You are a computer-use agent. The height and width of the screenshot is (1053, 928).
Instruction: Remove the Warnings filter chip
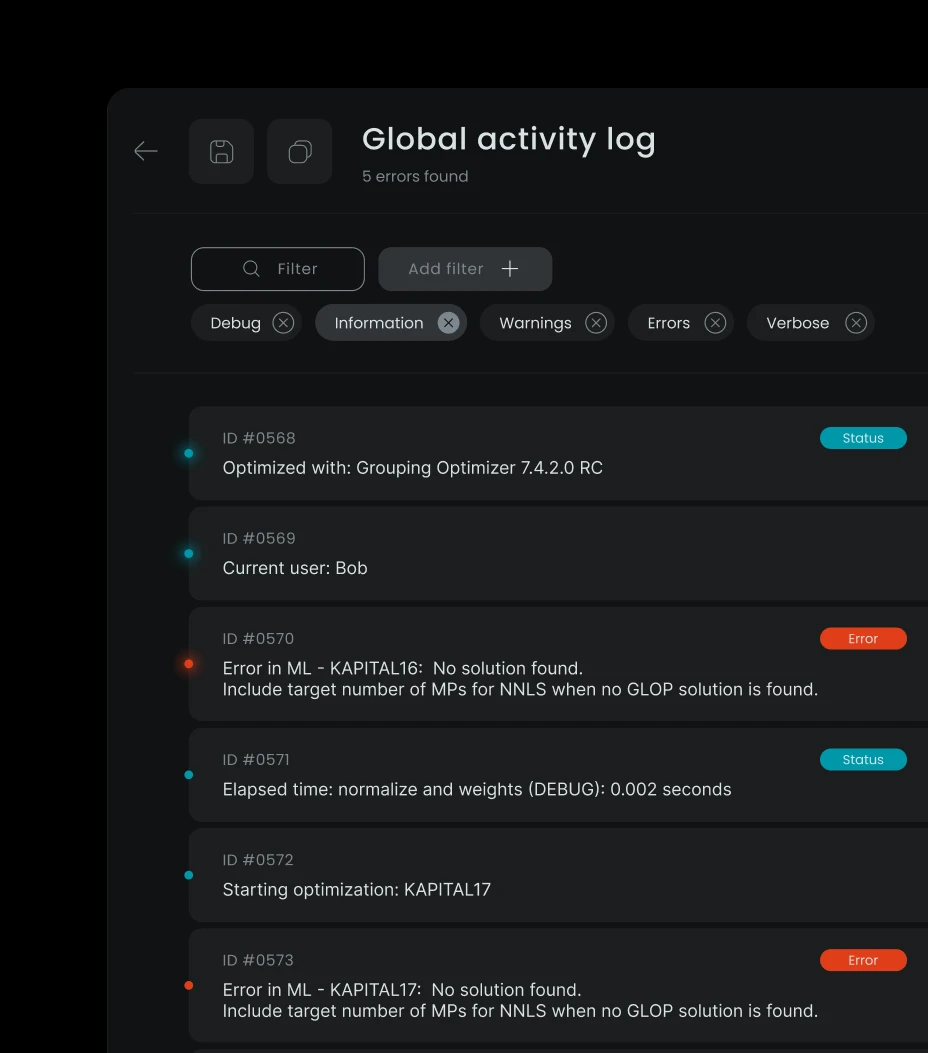[596, 323]
